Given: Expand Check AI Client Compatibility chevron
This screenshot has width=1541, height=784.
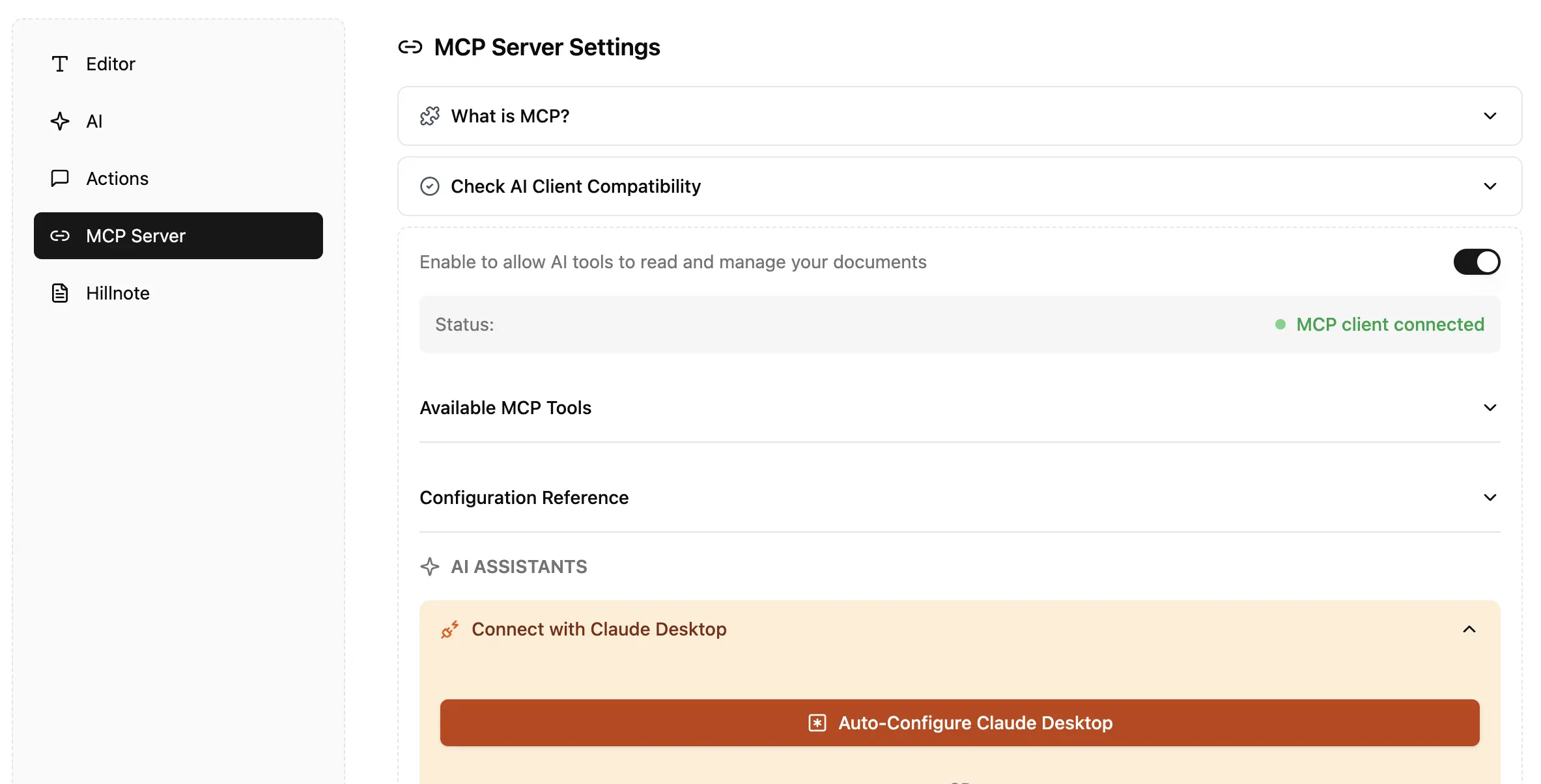Looking at the screenshot, I should click(x=1490, y=186).
